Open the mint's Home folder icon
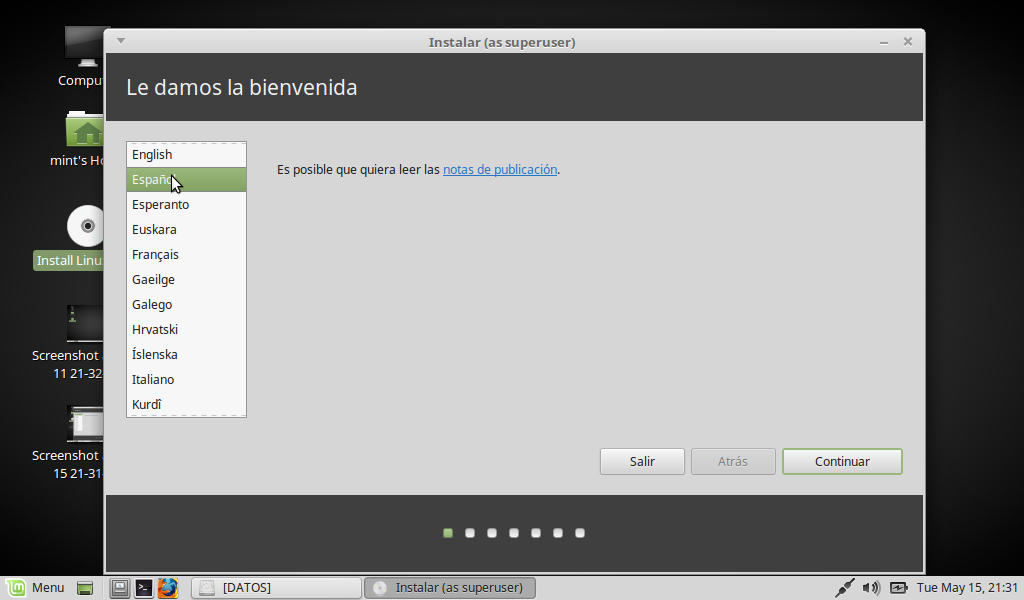This screenshot has width=1024, height=600. [x=85, y=131]
